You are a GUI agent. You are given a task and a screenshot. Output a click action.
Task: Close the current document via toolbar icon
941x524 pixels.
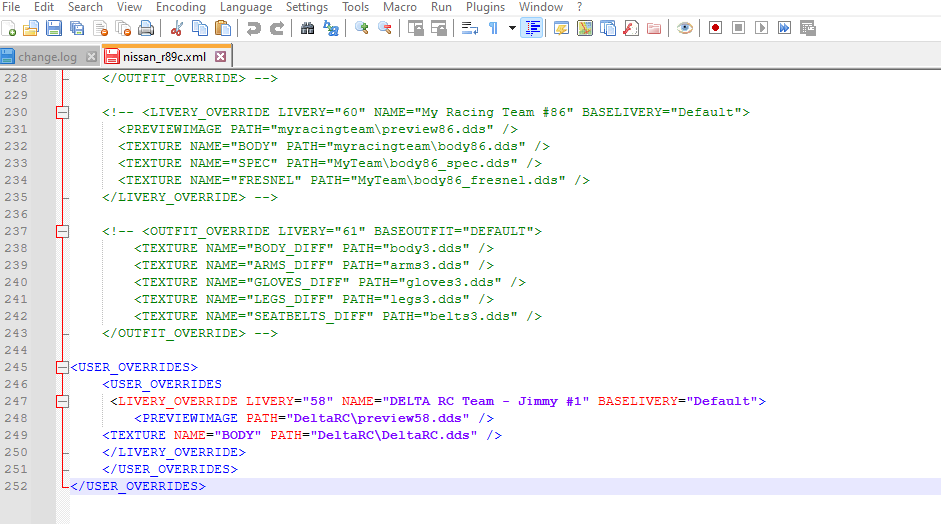100,28
